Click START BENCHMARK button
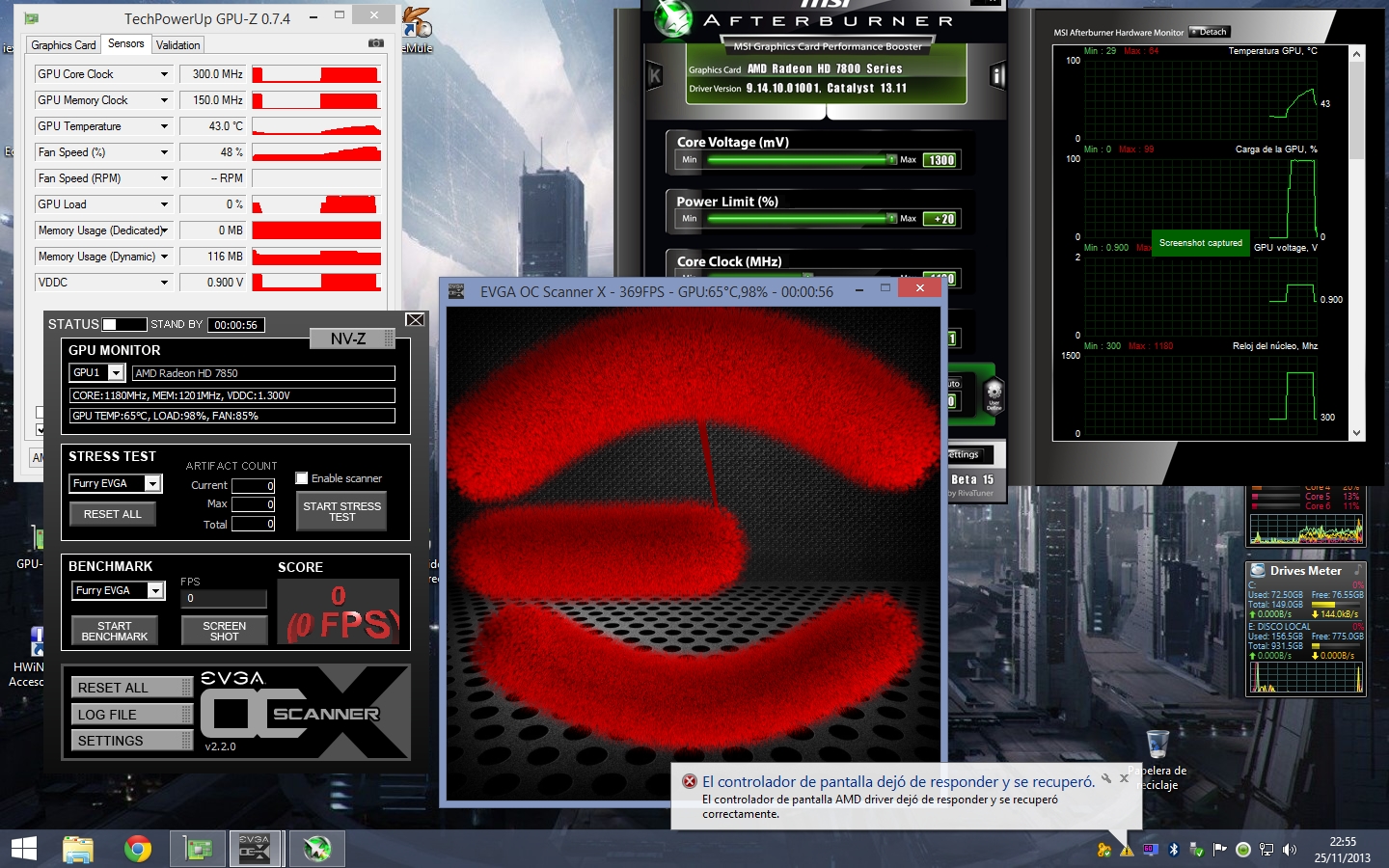The height and width of the screenshot is (868, 1389). coord(115,631)
